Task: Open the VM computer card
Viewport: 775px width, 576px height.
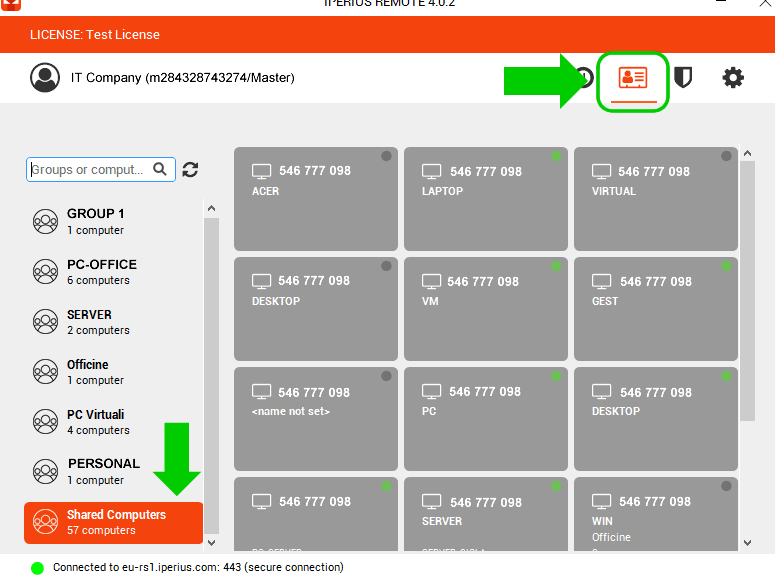Action: point(486,309)
